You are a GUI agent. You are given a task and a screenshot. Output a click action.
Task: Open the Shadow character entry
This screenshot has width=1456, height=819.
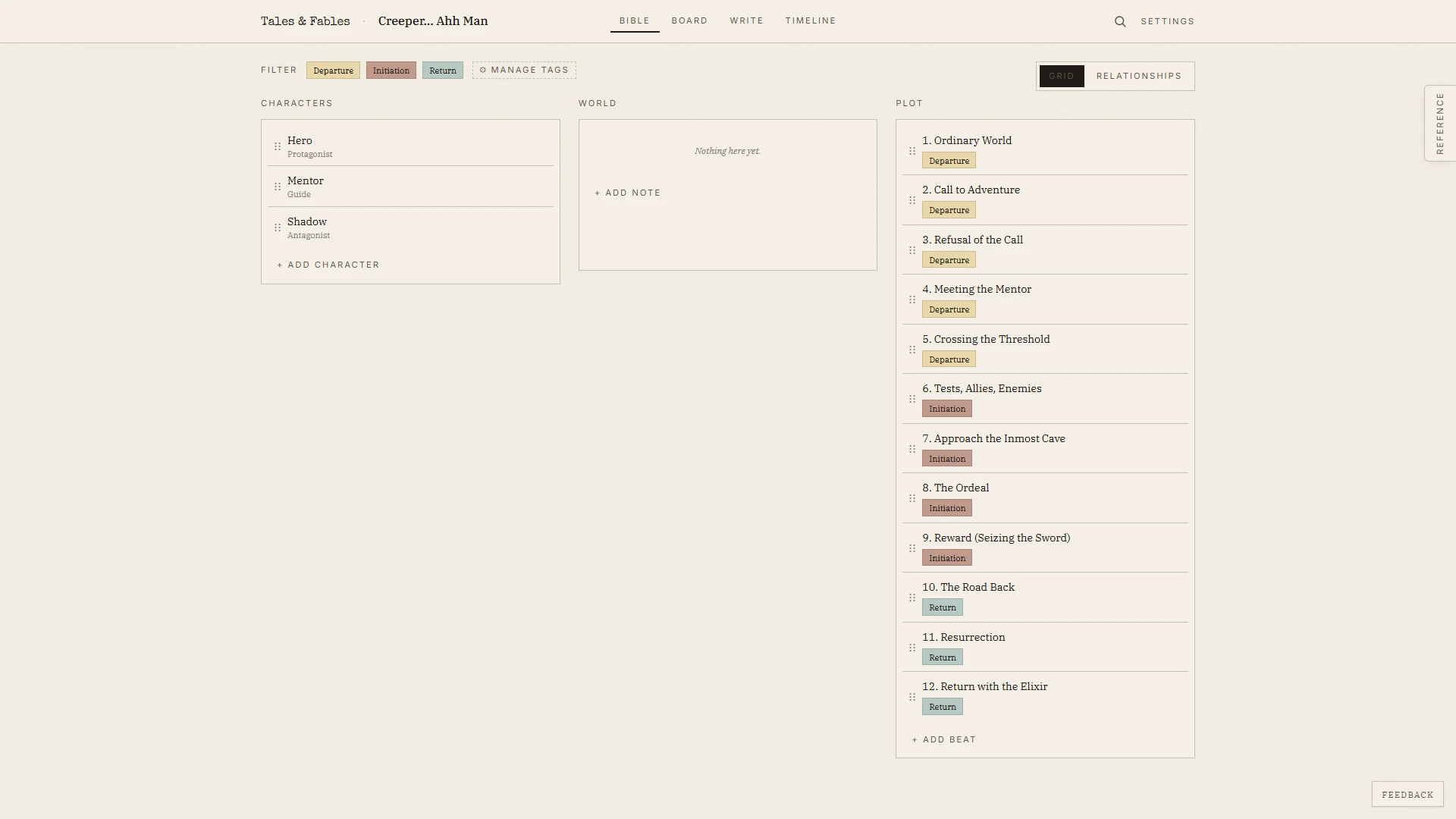pos(410,227)
